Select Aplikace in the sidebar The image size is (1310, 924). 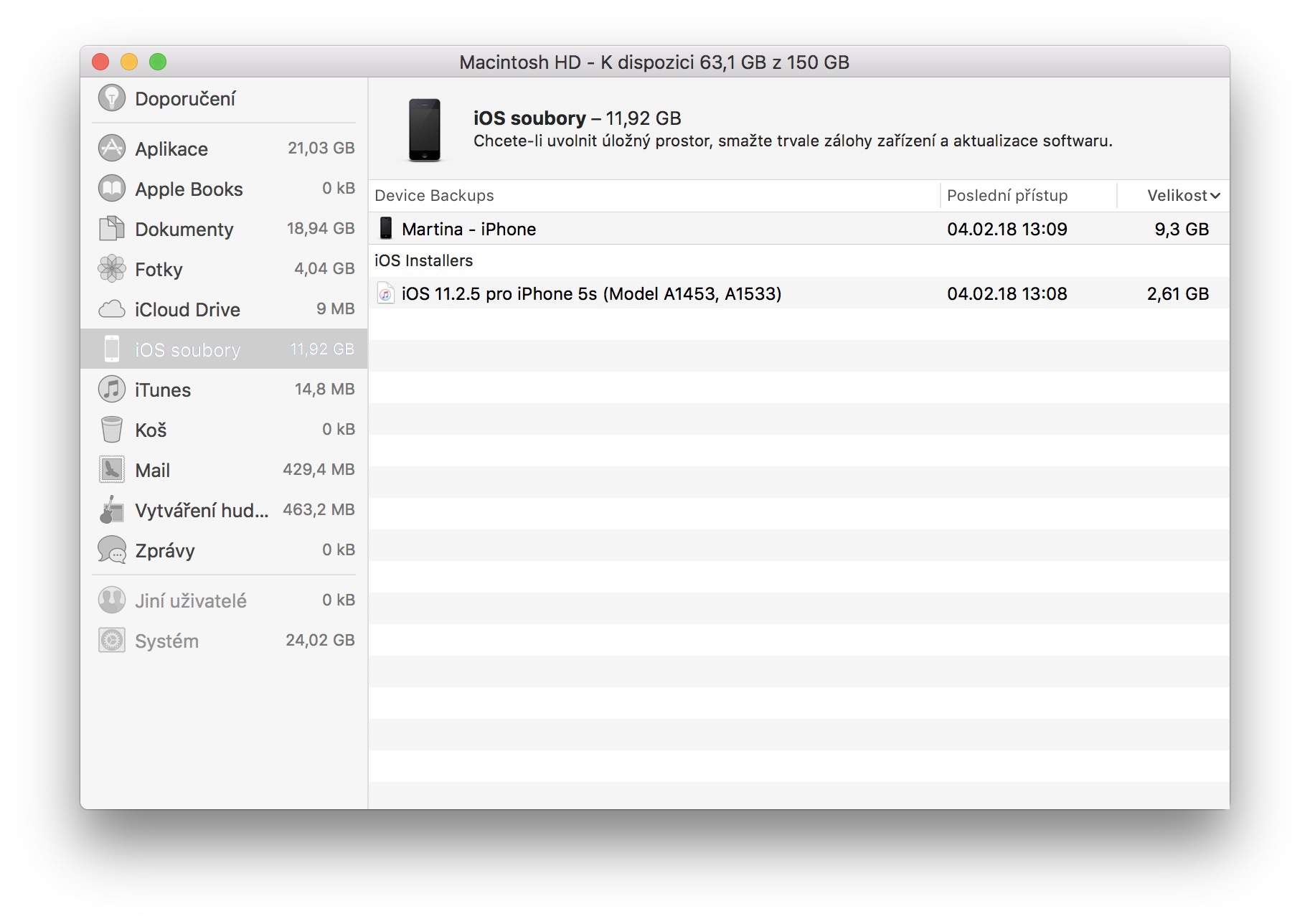point(224,148)
